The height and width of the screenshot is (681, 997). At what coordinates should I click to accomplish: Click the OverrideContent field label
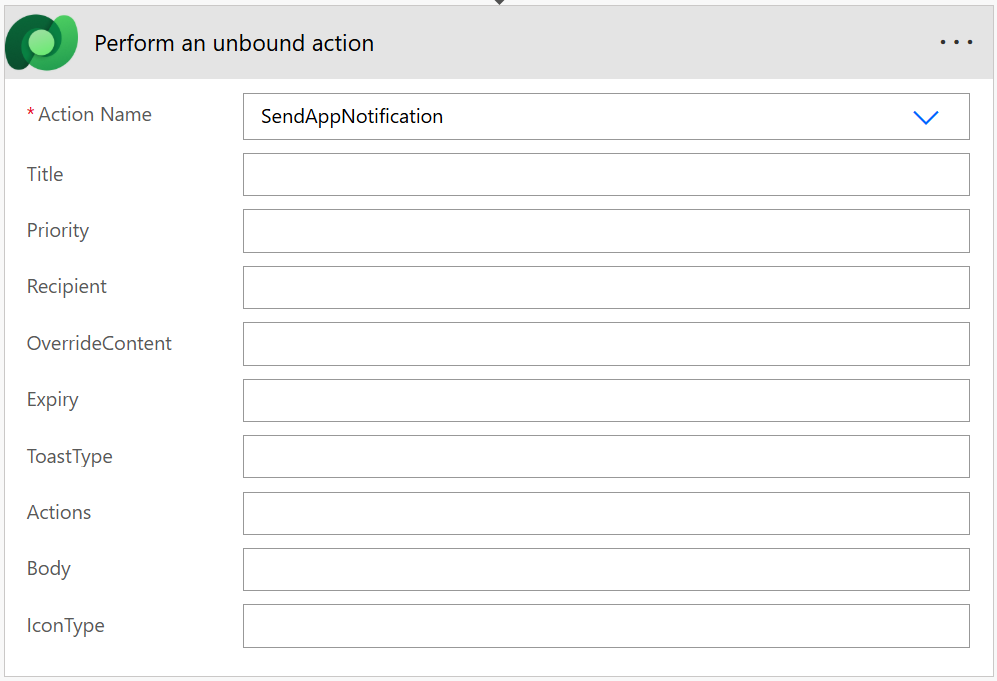click(x=99, y=343)
